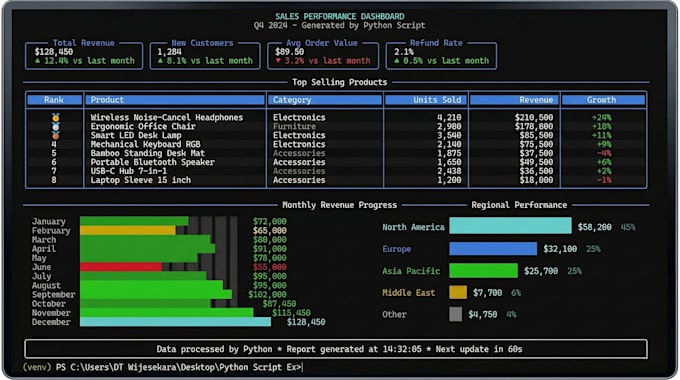
Task: Click the bronze medal rank icon
Action: click(x=56, y=135)
